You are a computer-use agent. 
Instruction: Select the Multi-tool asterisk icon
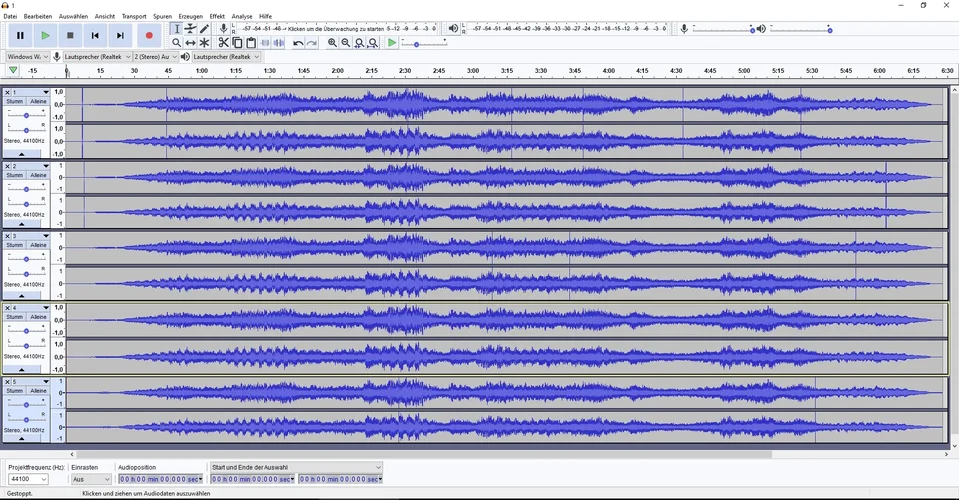(x=204, y=43)
